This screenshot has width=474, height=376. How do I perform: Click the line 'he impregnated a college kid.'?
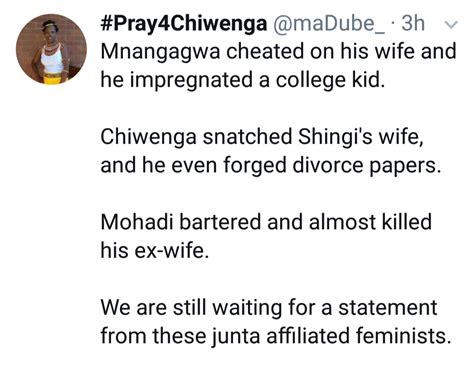click(243, 80)
